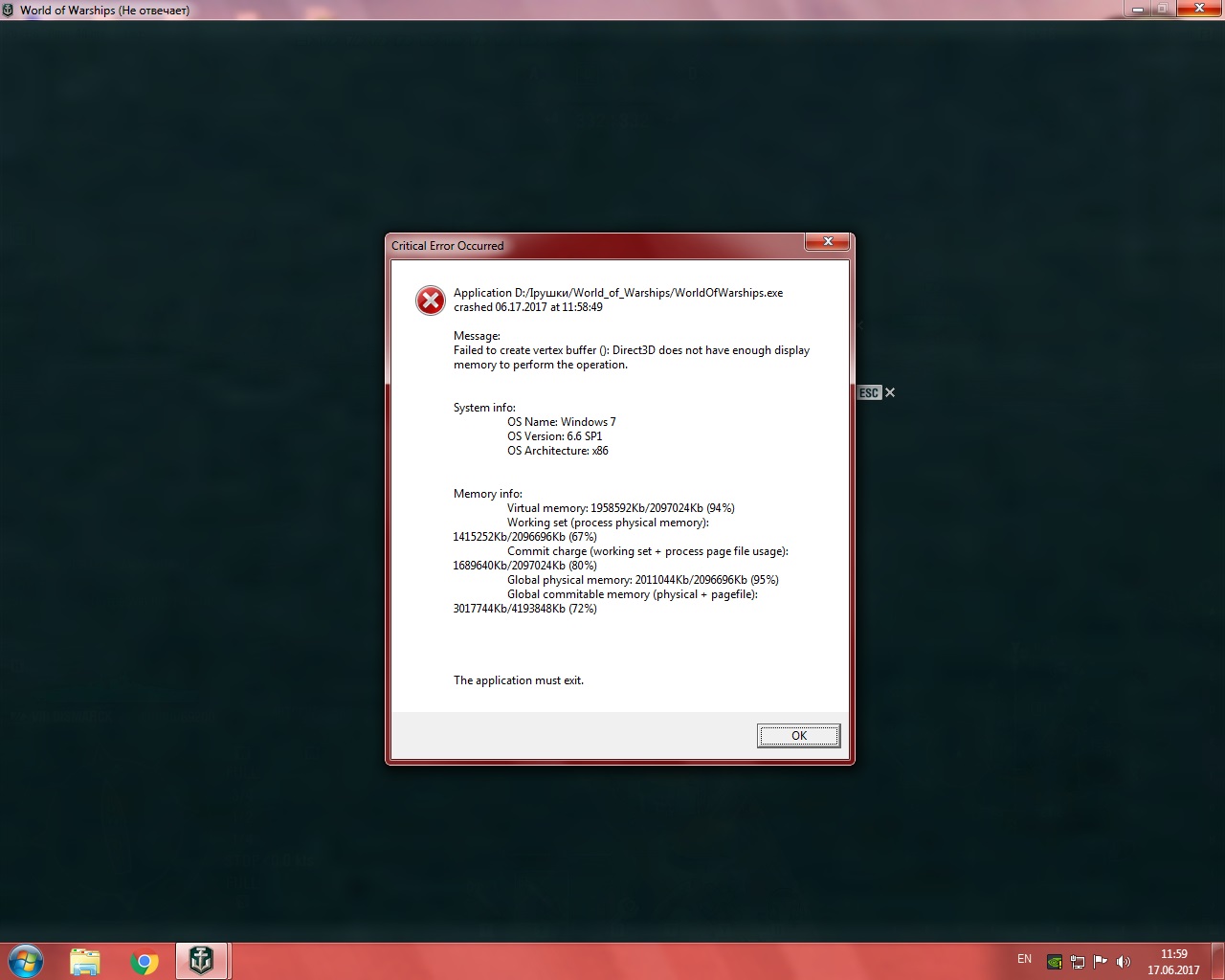
Task: Click the Show desktop strip
Action: (x=1217, y=962)
